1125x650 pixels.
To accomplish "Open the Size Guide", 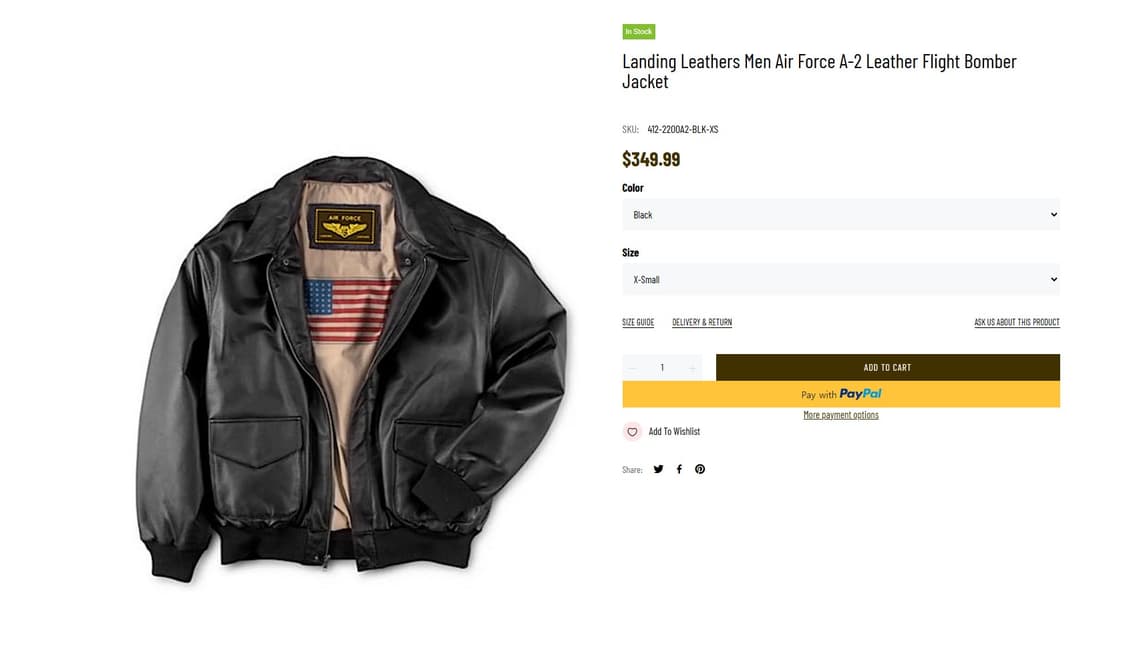I will tap(638, 322).
